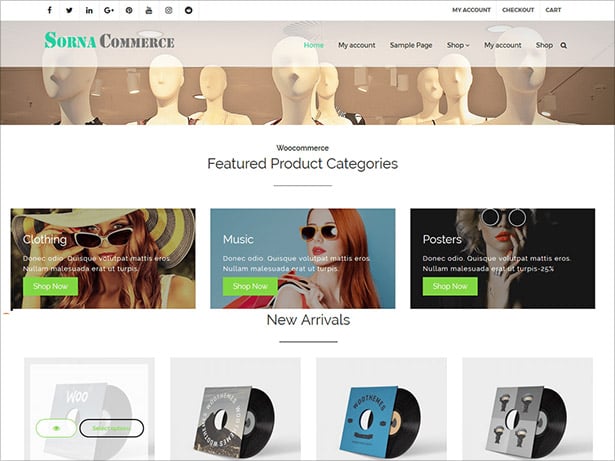Open the Pinterest social icon
Screen dimensions: 615x461
click(129, 10)
